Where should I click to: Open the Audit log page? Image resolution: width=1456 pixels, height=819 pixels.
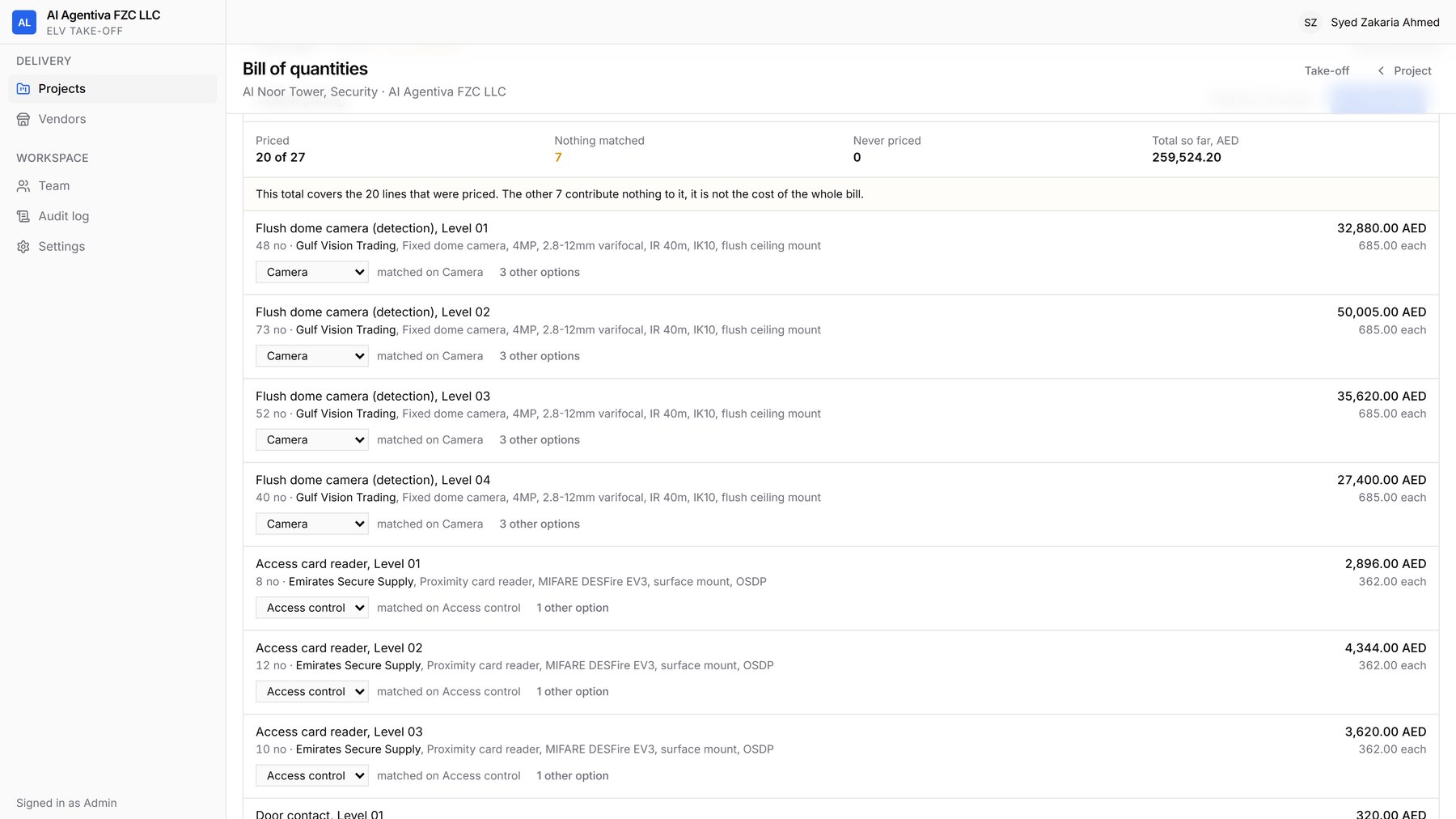point(112,216)
